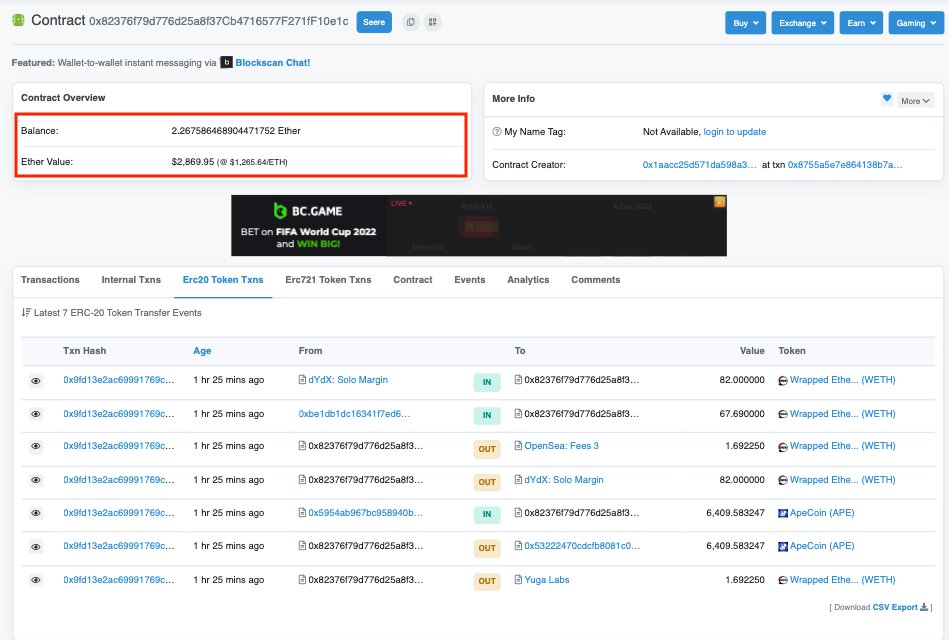
Task: Open the Blockscan Chat! link
Action: (x=273, y=62)
